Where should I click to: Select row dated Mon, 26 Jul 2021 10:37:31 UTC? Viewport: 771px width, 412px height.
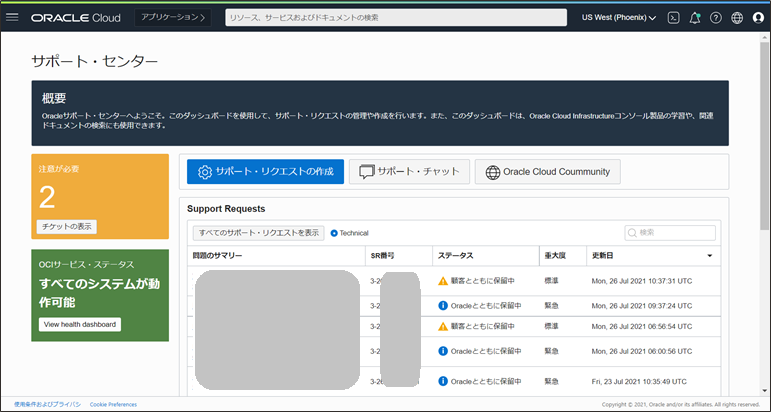click(454, 281)
